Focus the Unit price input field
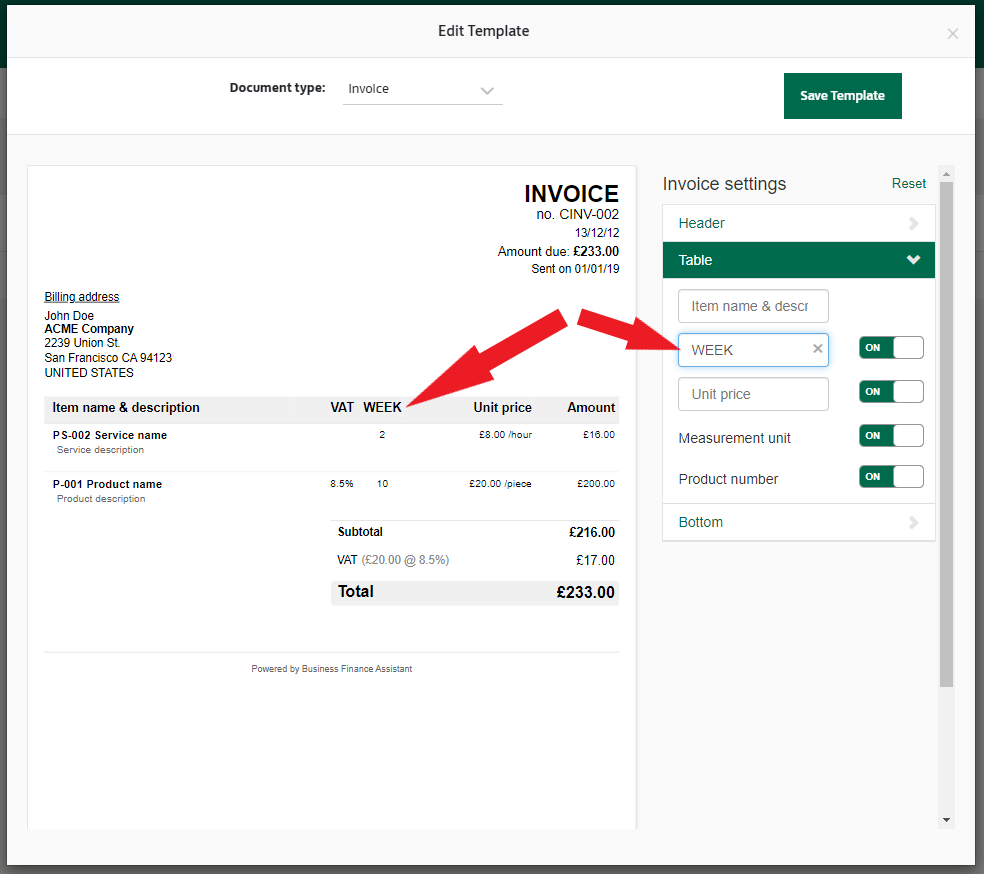Image resolution: width=984 pixels, height=874 pixels. [752, 394]
